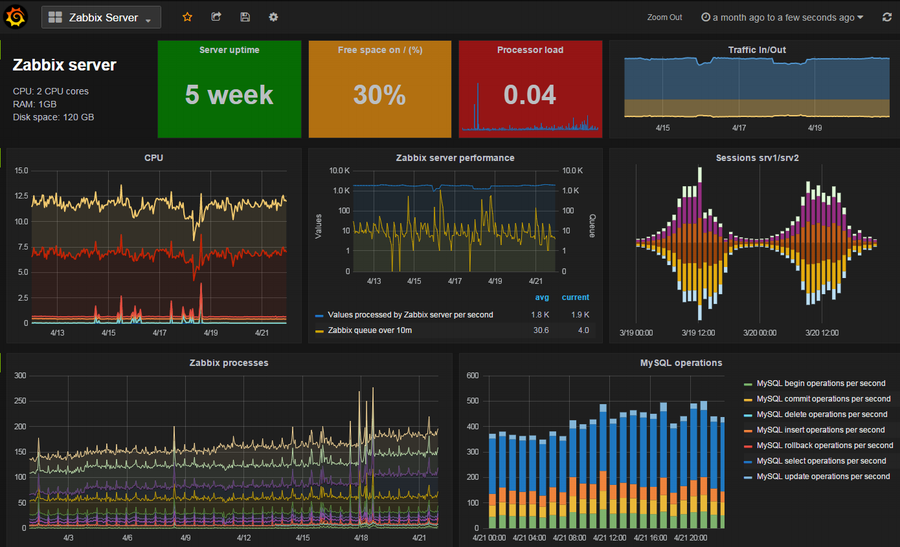Click the 0.04 processor load value

click(530, 95)
